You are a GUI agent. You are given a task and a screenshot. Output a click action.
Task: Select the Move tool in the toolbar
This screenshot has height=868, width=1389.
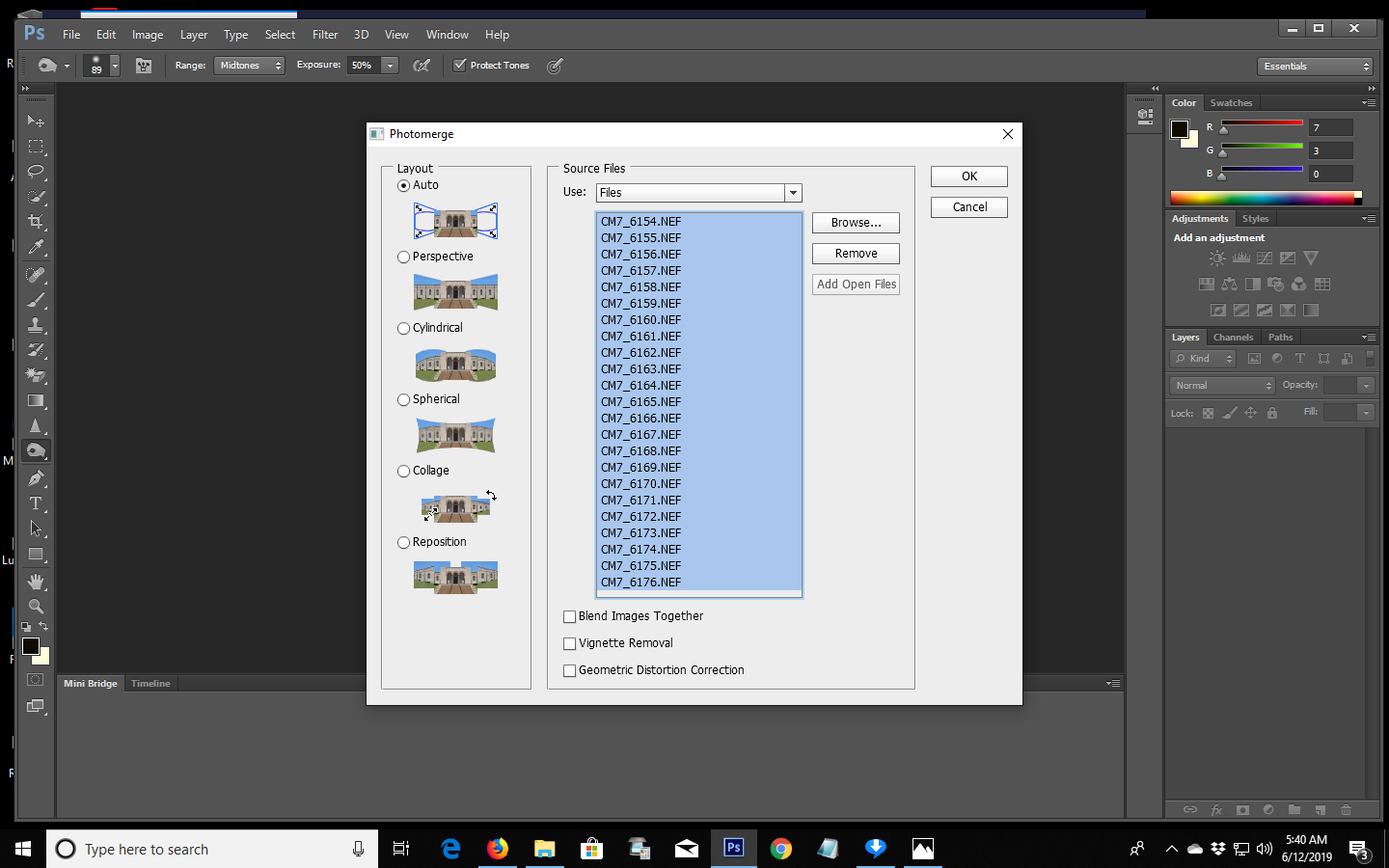(x=36, y=121)
